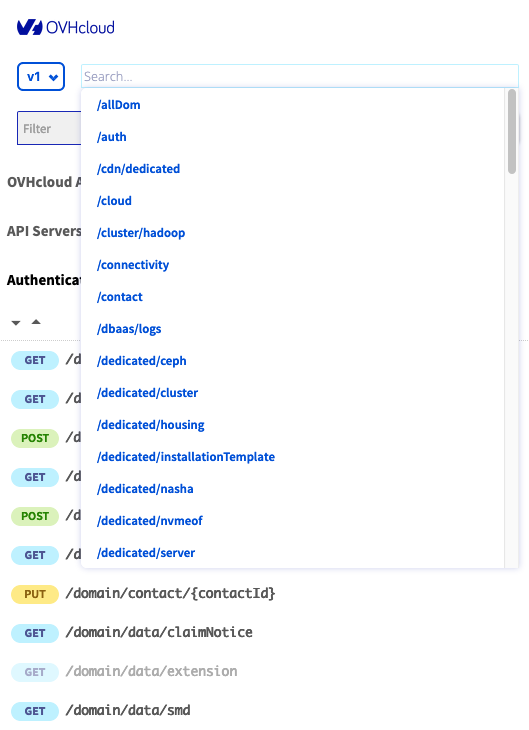Screen dimensions: 529x730
Task: Click the OVHcloud logo
Action: [x=66, y=27]
